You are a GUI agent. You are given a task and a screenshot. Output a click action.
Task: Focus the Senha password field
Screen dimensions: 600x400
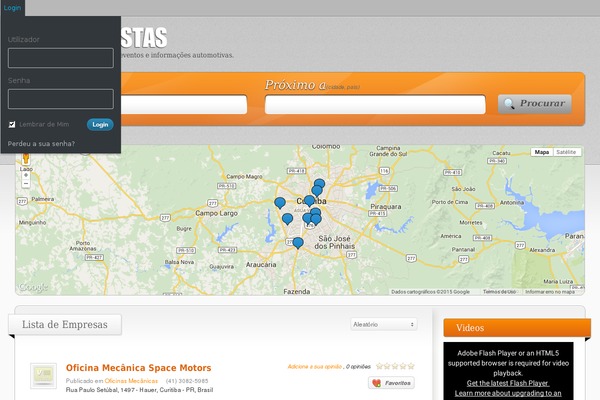(61, 98)
